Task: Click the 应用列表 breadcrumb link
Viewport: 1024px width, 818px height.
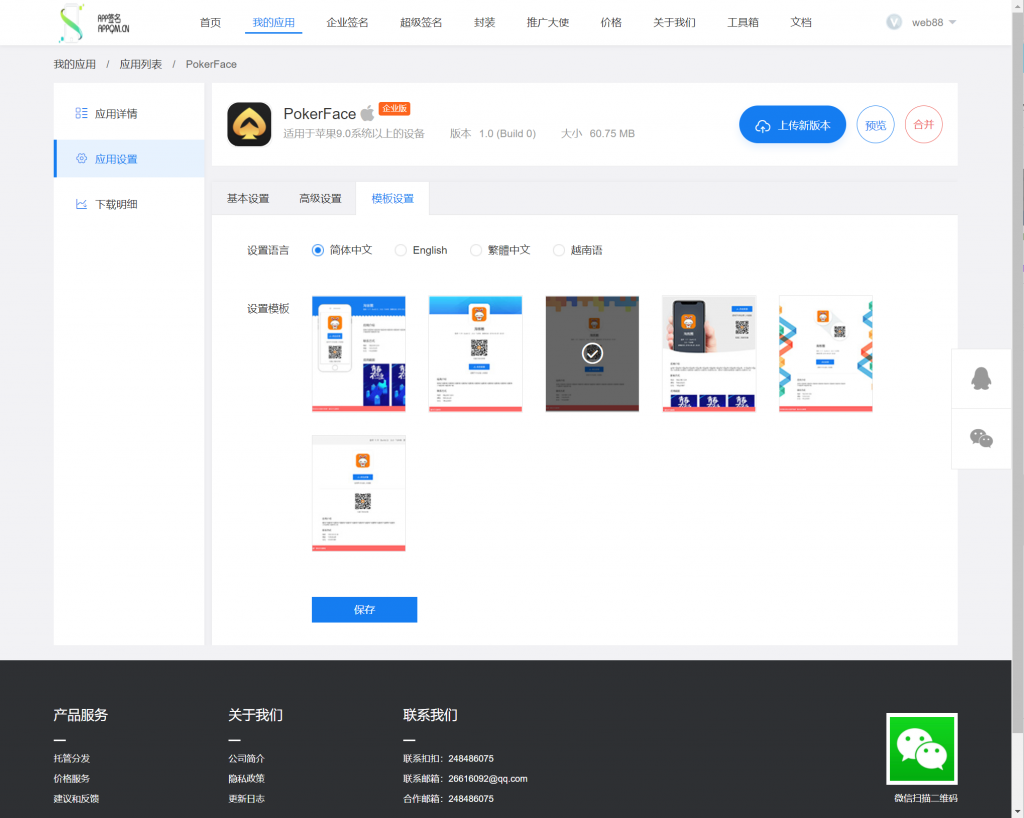Action: (x=141, y=64)
